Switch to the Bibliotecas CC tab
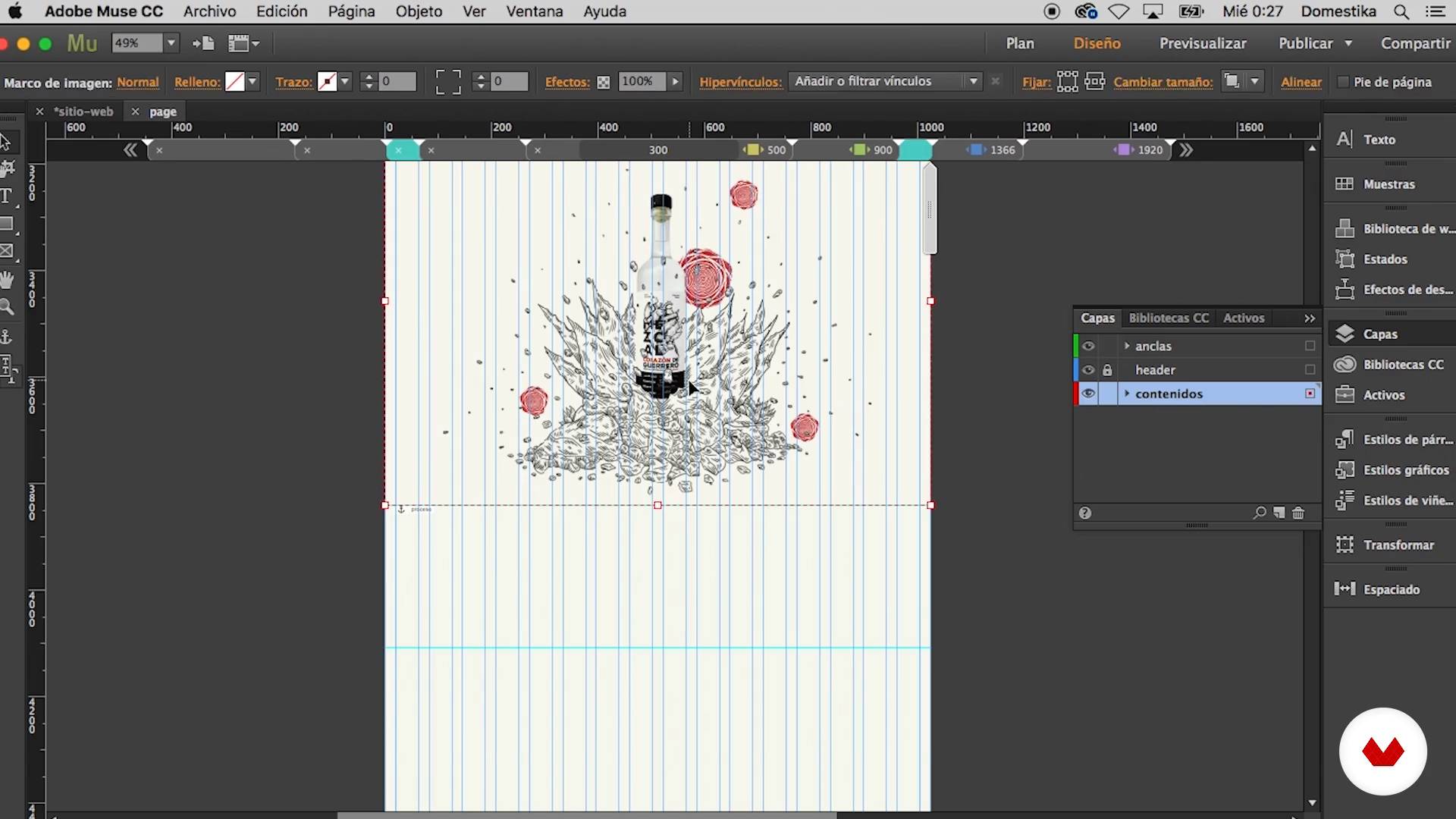1456x819 pixels. (x=1169, y=318)
